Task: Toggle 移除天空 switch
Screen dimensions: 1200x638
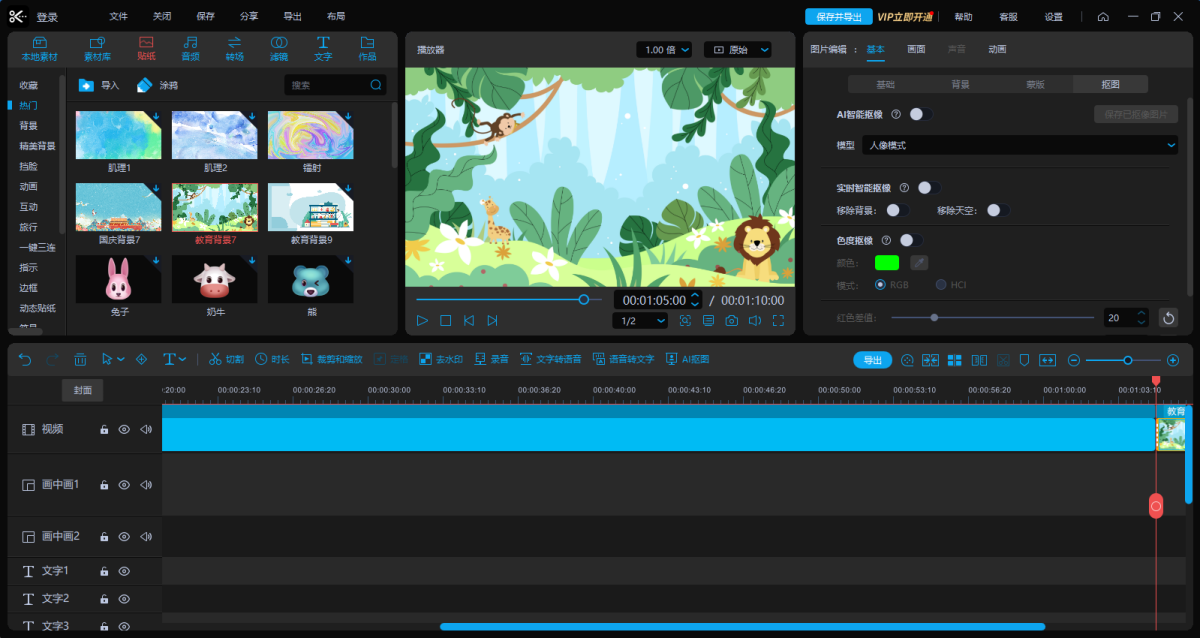Action: [997, 210]
